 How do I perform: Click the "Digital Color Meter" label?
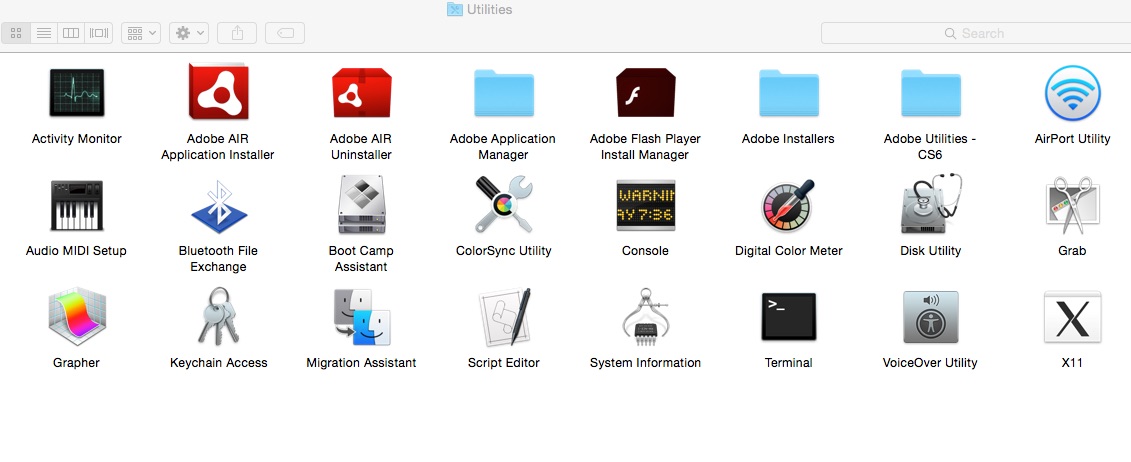[788, 251]
